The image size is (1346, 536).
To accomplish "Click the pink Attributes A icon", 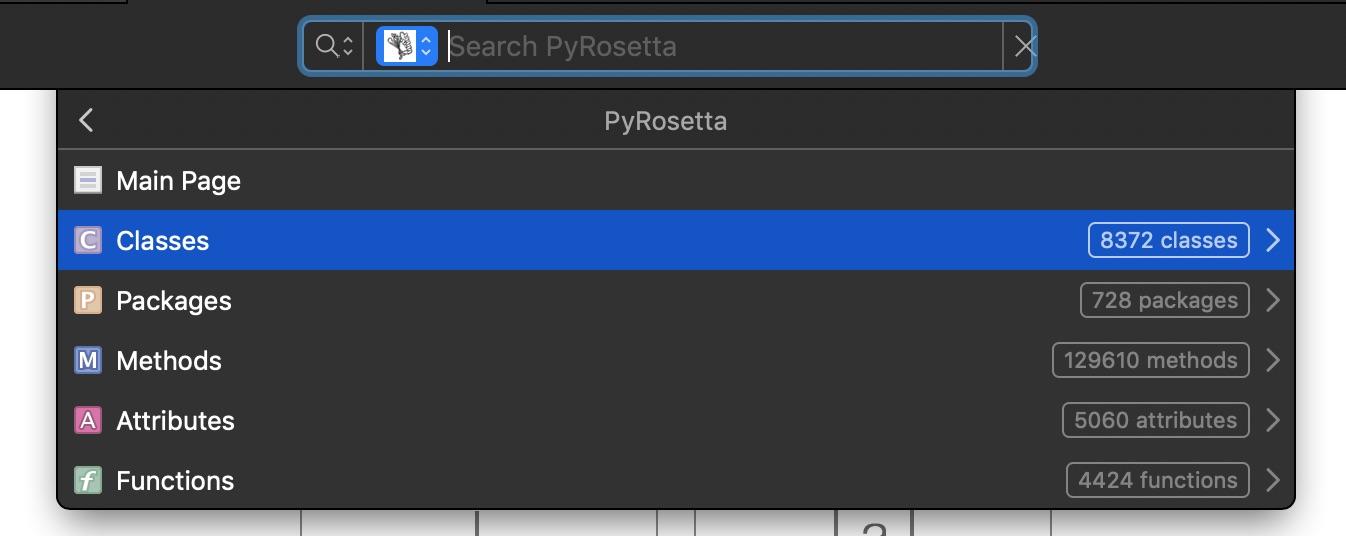I will pyautogui.click(x=88, y=421).
